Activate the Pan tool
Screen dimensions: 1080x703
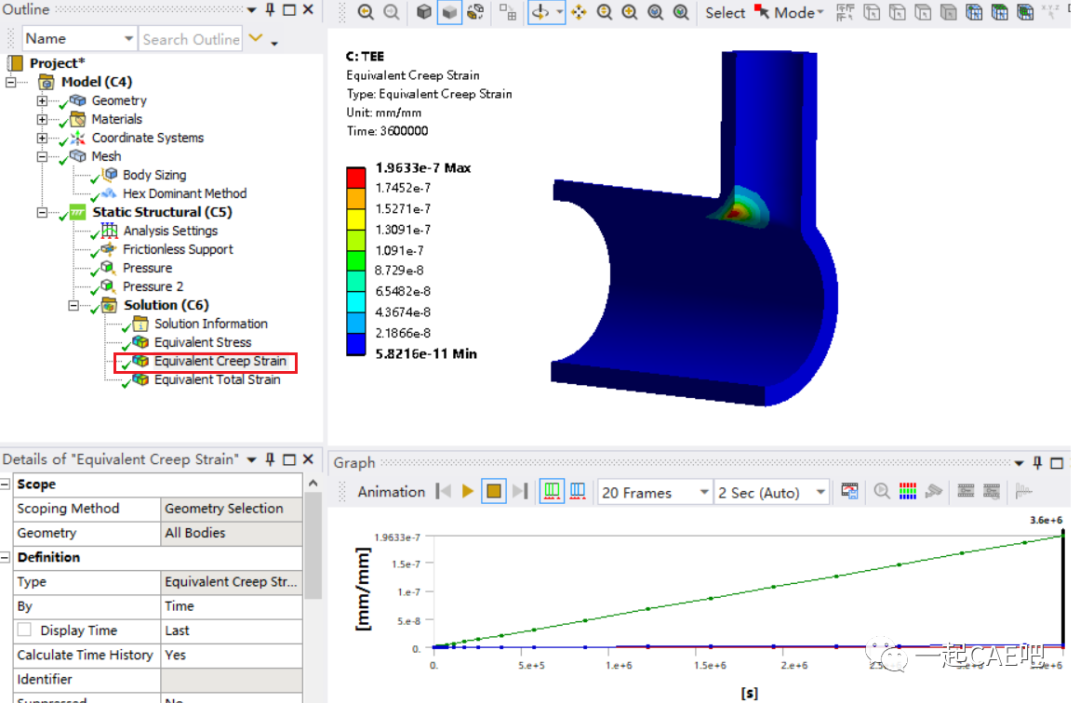tap(579, 12)
